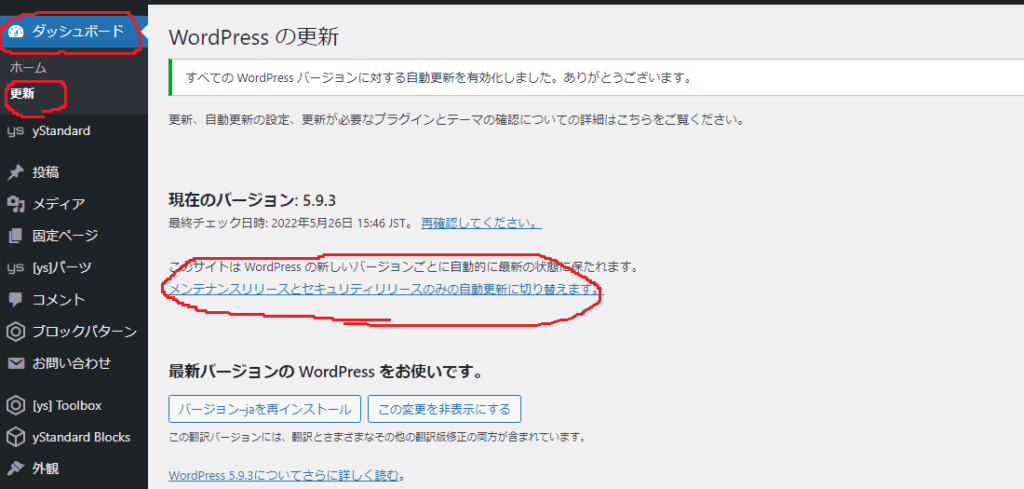
Task: Click the envelope icon beside お問い合わせ
Action: (16, 363)
